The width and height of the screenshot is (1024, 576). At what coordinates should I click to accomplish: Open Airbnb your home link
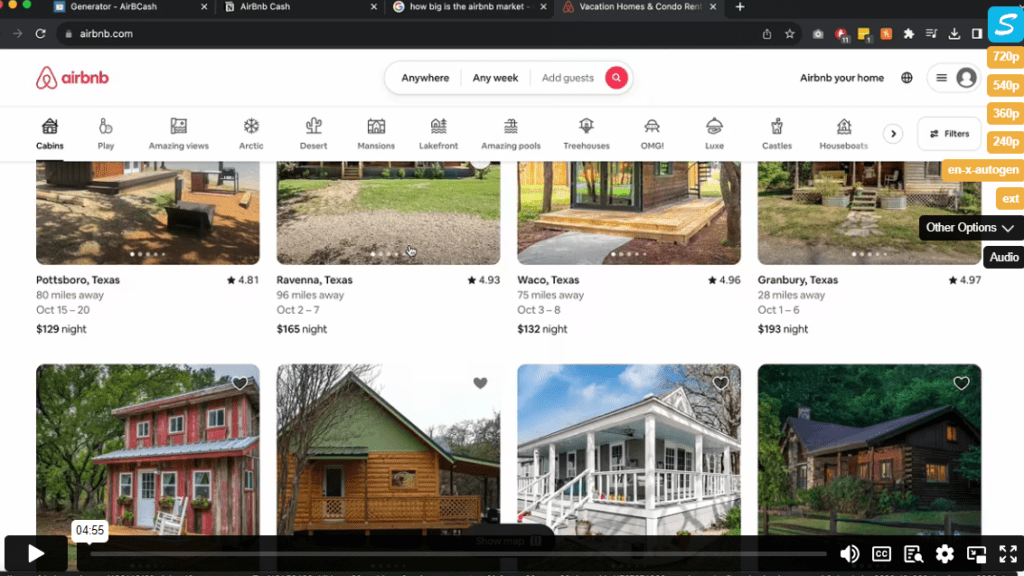(842, 78)
